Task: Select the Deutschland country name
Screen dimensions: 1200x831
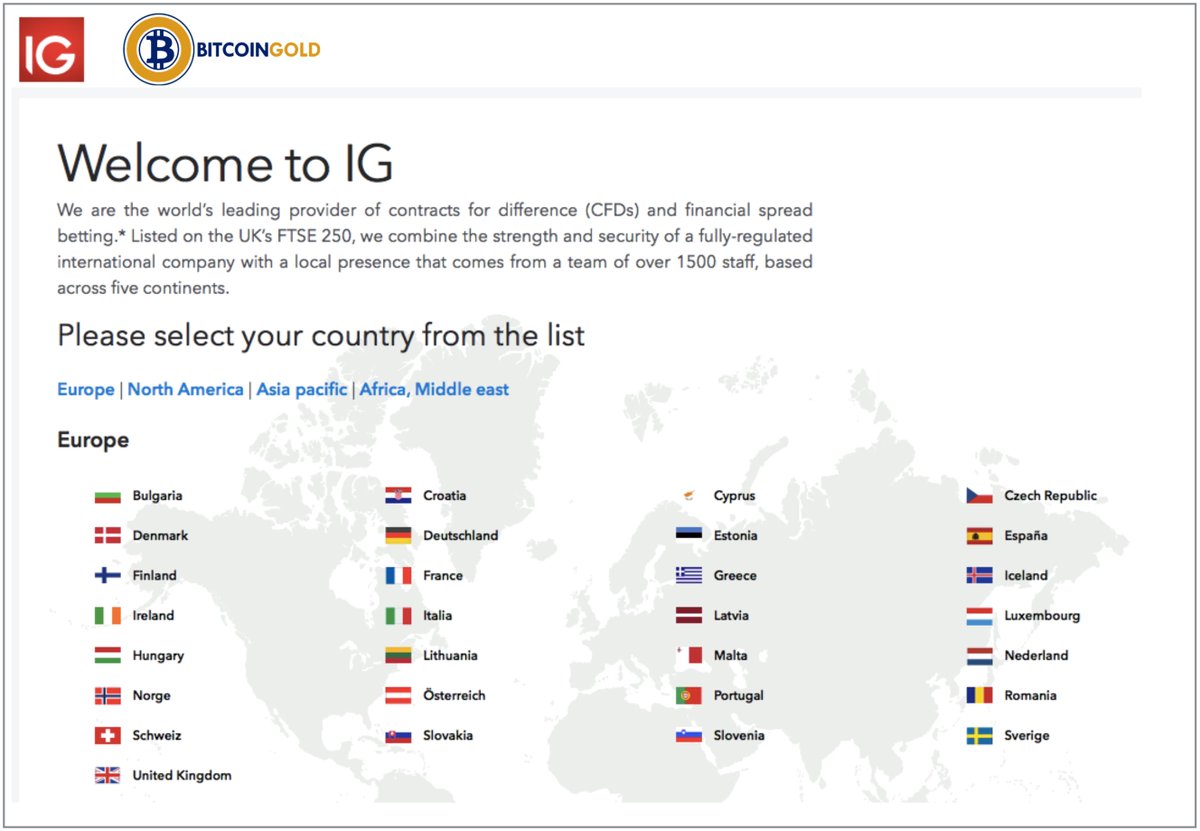Action: 461,536
